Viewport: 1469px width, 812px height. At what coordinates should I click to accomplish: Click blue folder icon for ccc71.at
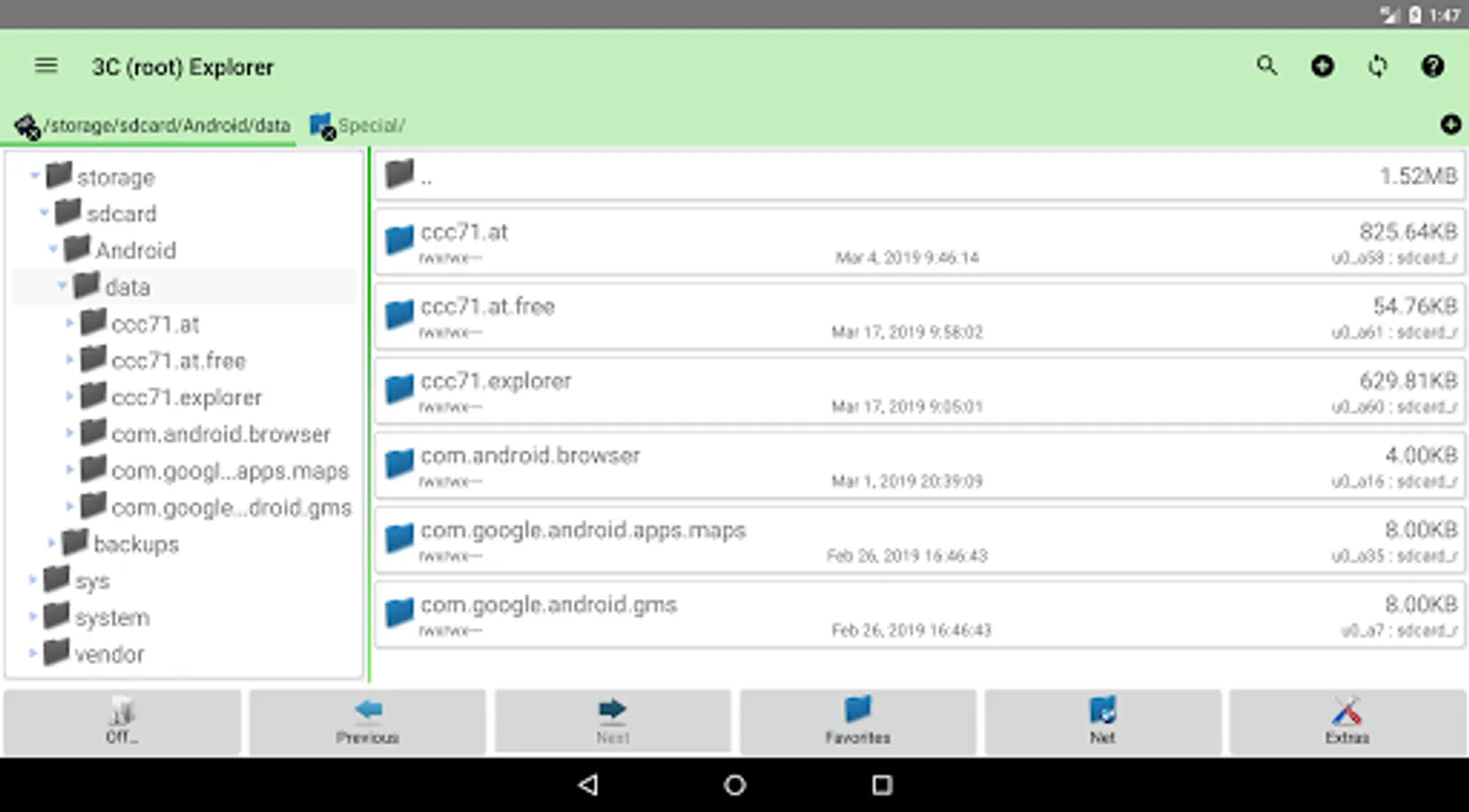point(399,240)
